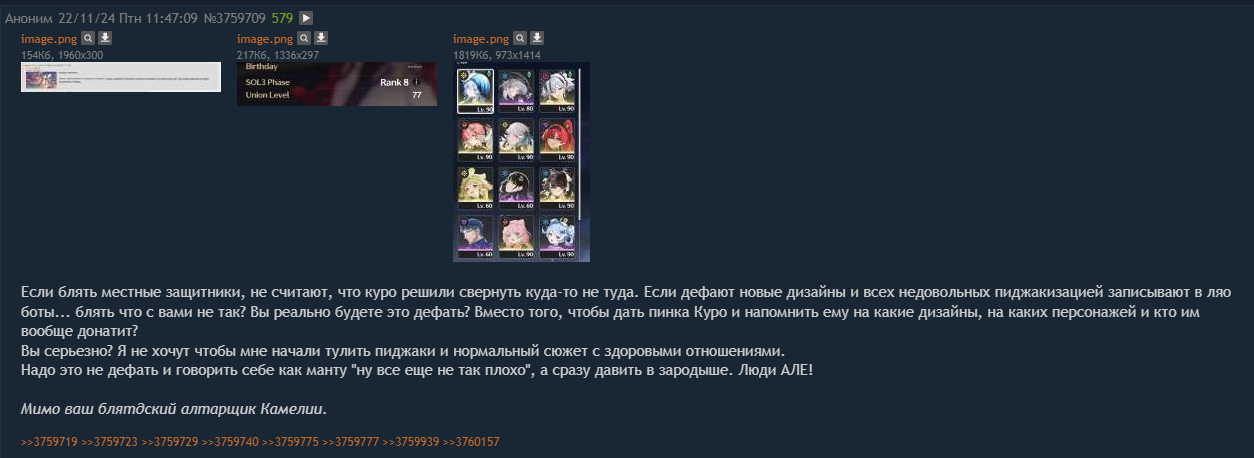
Task: Expand the wide 1960x300 thumbnail
Action: coord(121,76)
